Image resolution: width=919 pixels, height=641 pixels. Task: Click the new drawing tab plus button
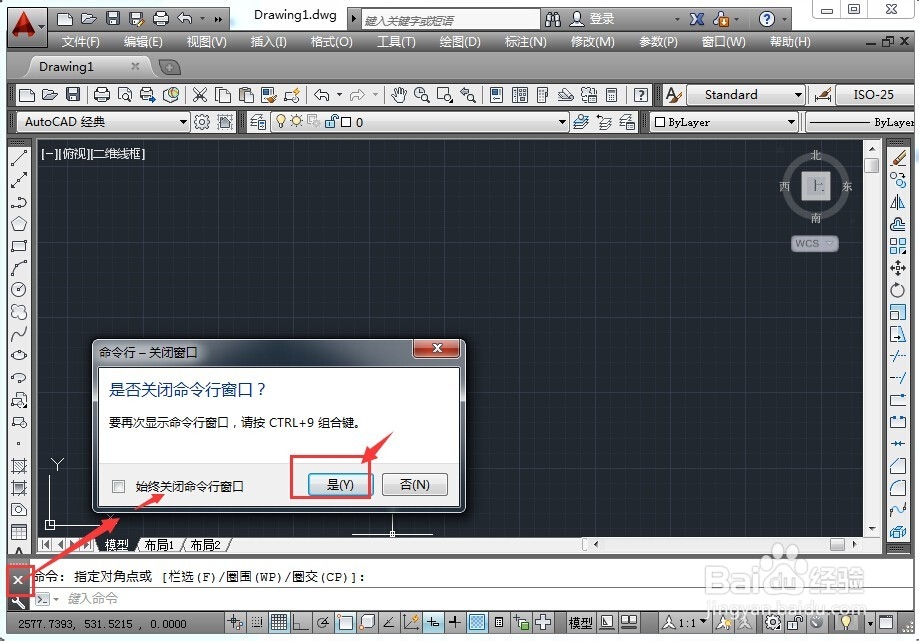point(169,67)
